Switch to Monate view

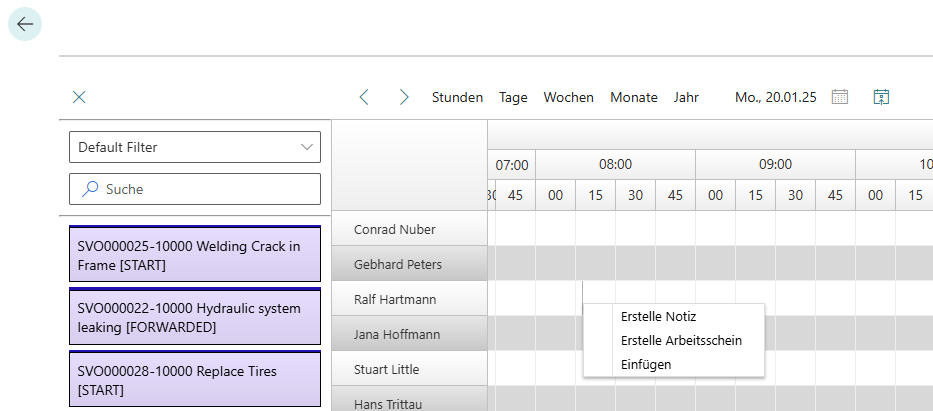[634, 98]
